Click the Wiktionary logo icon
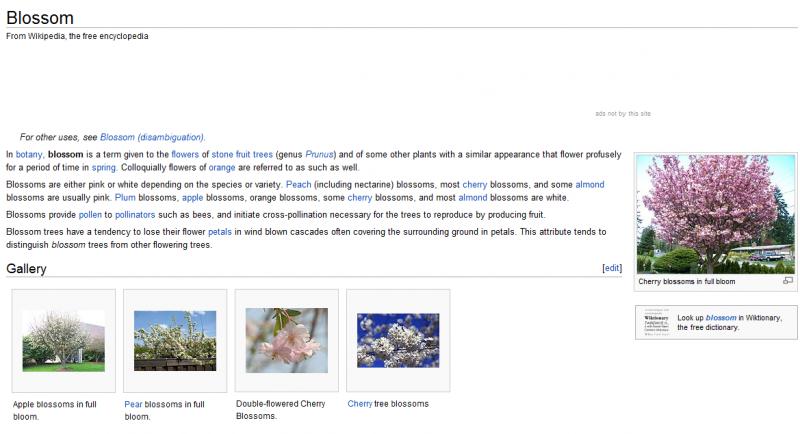 654,322
